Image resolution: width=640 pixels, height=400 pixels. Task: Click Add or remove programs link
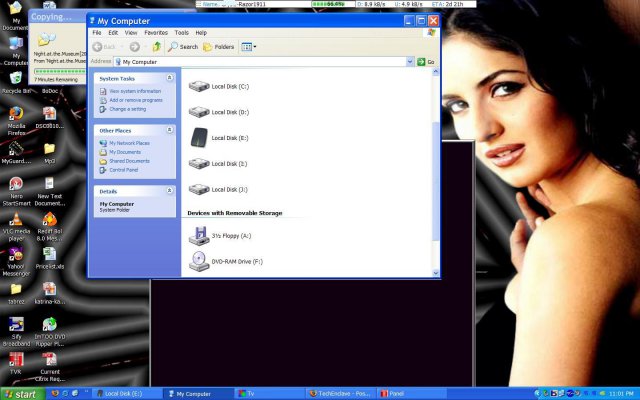pyautogui.click(x=136, y=100)
